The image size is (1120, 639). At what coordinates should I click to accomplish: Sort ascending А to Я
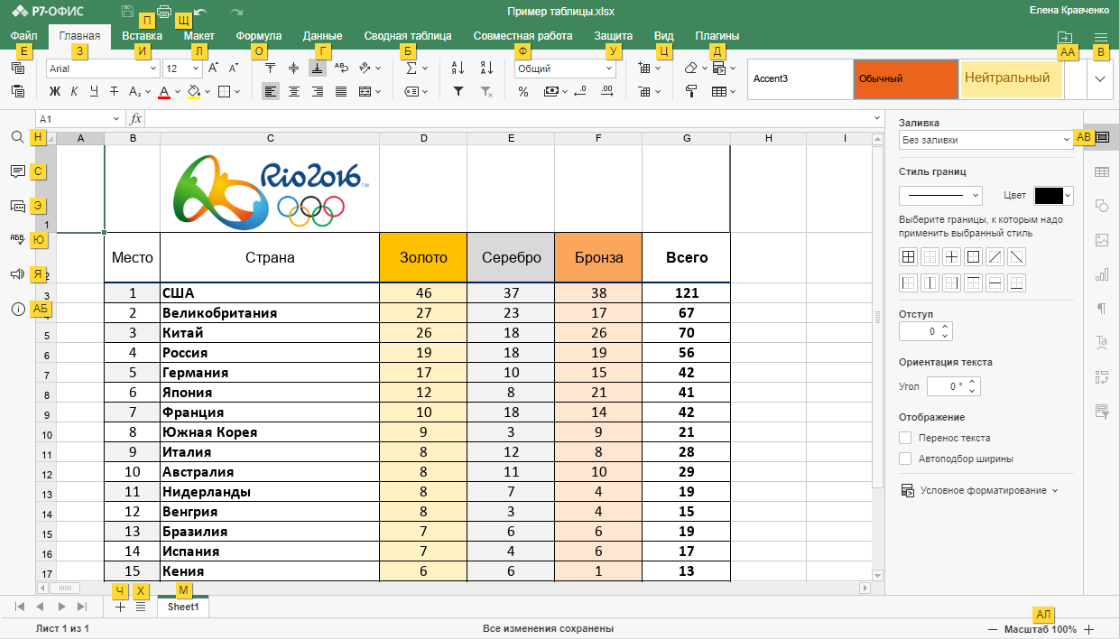[x=458, y=68]
